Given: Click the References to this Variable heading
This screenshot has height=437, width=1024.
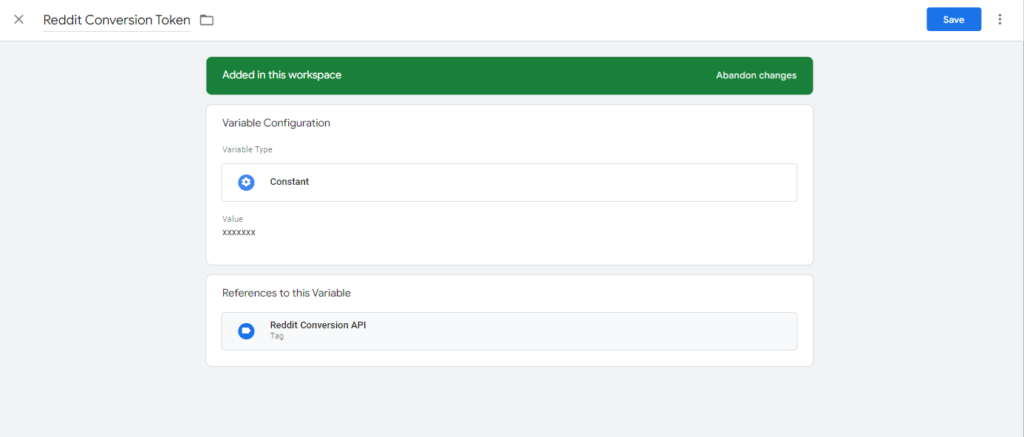Looking at the screenshot, I should [x=285, y=293].
